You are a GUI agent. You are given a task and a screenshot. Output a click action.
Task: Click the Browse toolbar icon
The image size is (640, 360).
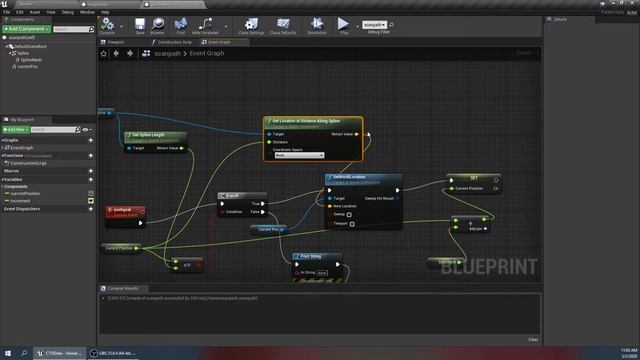pos(158,24)
